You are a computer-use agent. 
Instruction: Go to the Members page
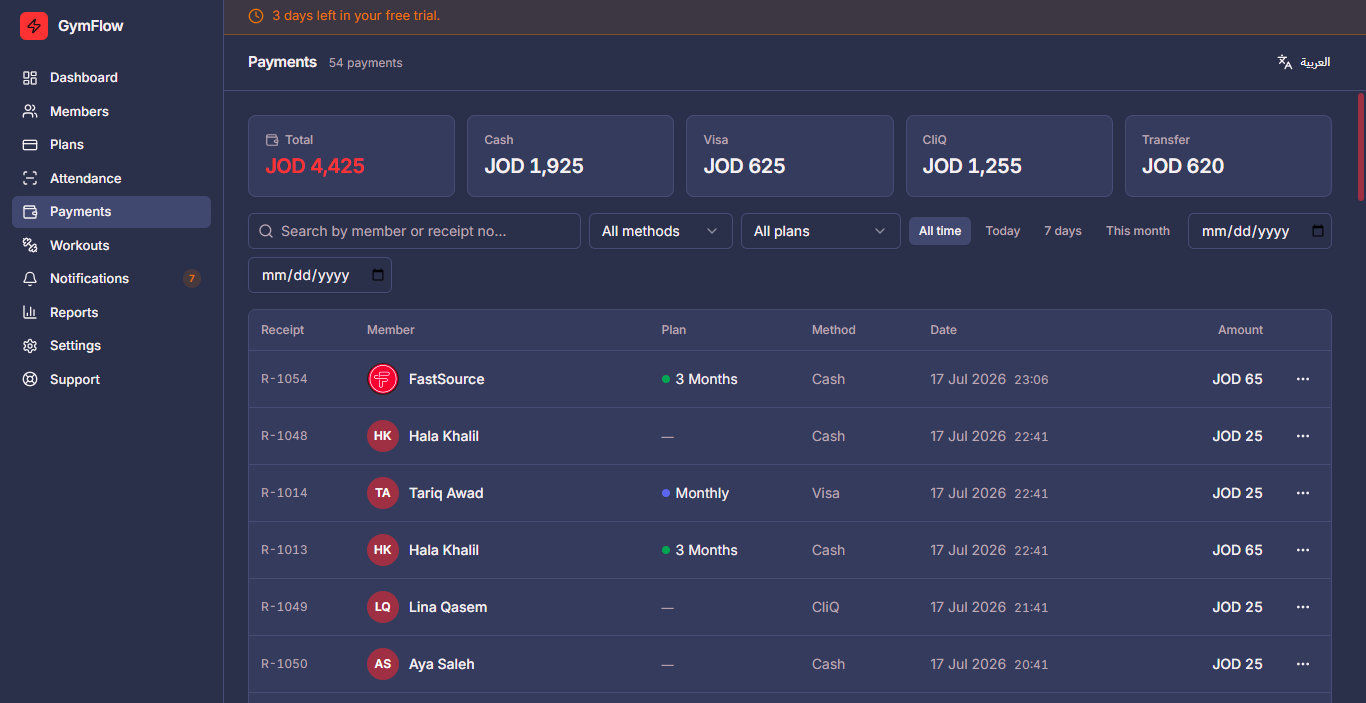[111, 111]
